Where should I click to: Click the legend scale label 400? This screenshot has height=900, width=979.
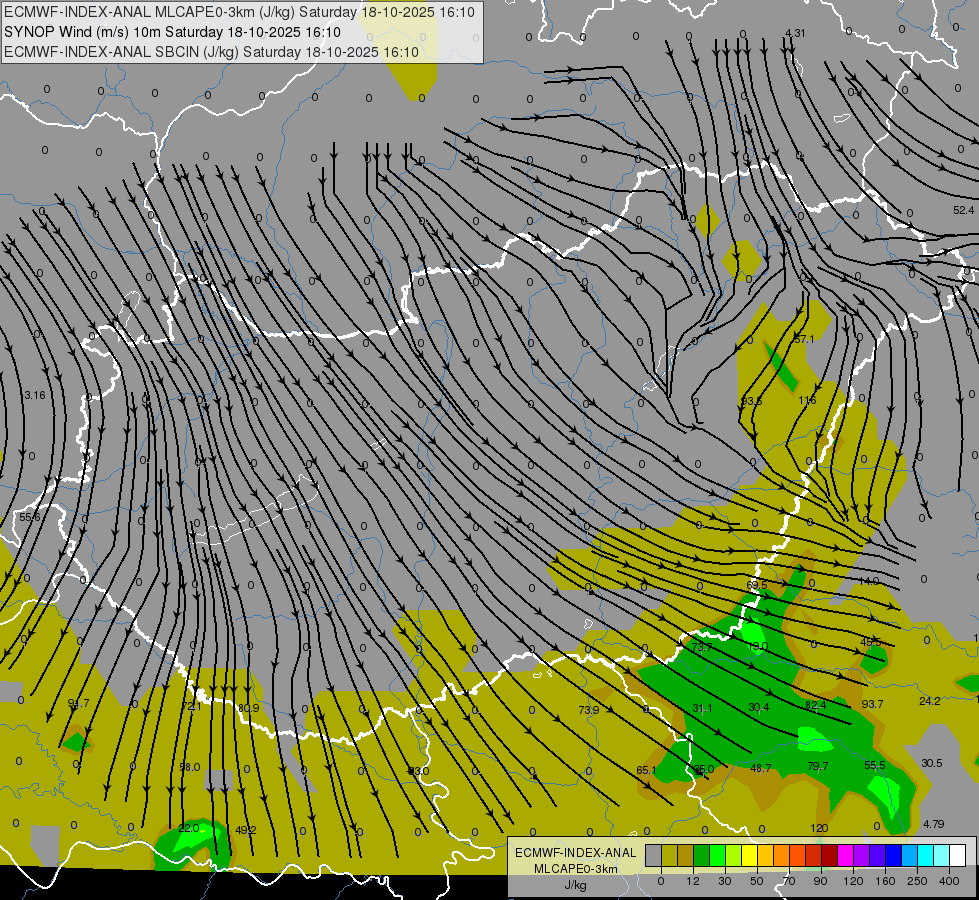click(x=949, y=881)
